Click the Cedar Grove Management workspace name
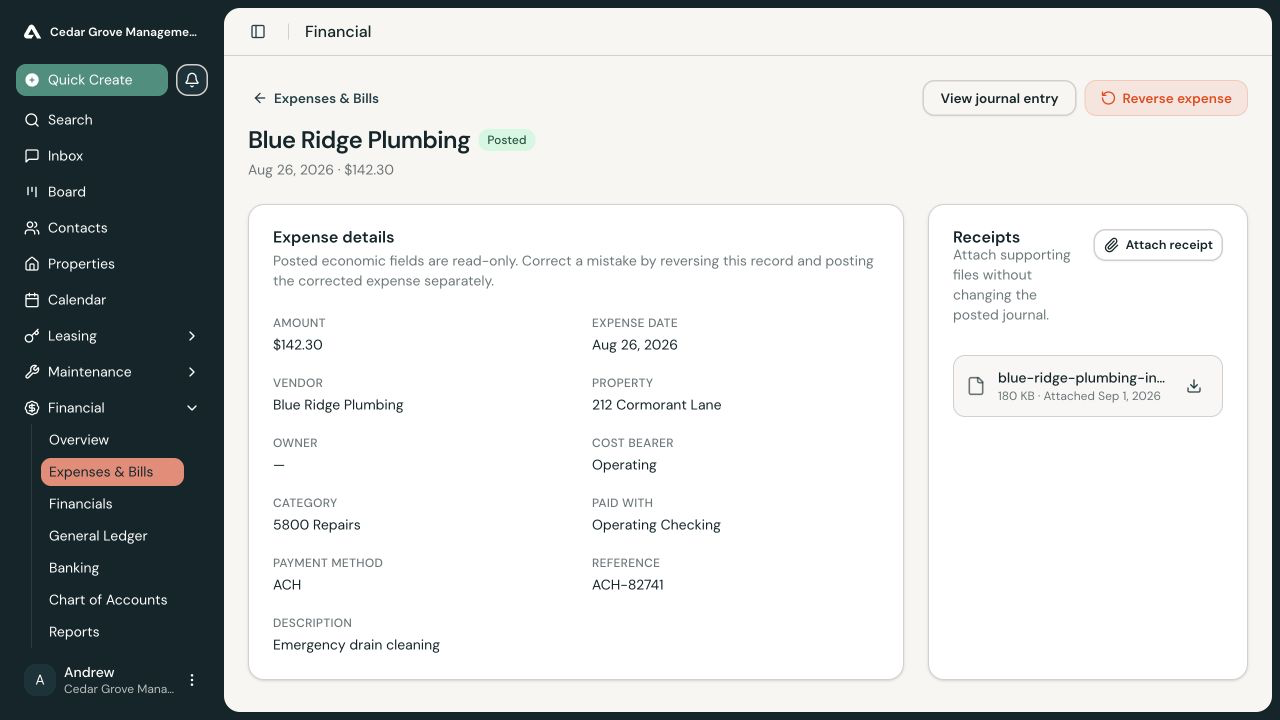The image size is (1280, 720). pyautogui.click(x=123, y=32)
